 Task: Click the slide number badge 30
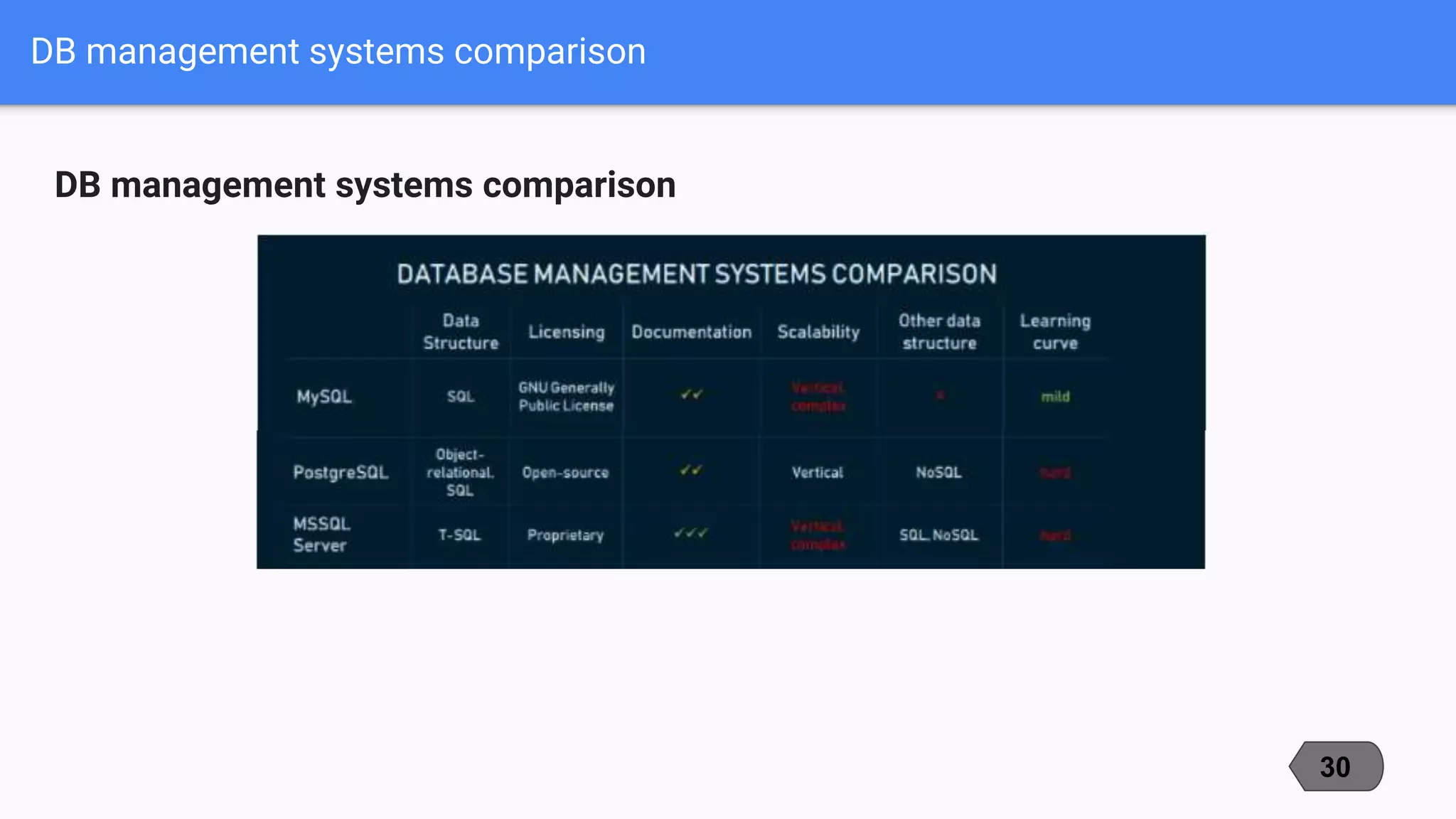click(x=1336, y=766)
